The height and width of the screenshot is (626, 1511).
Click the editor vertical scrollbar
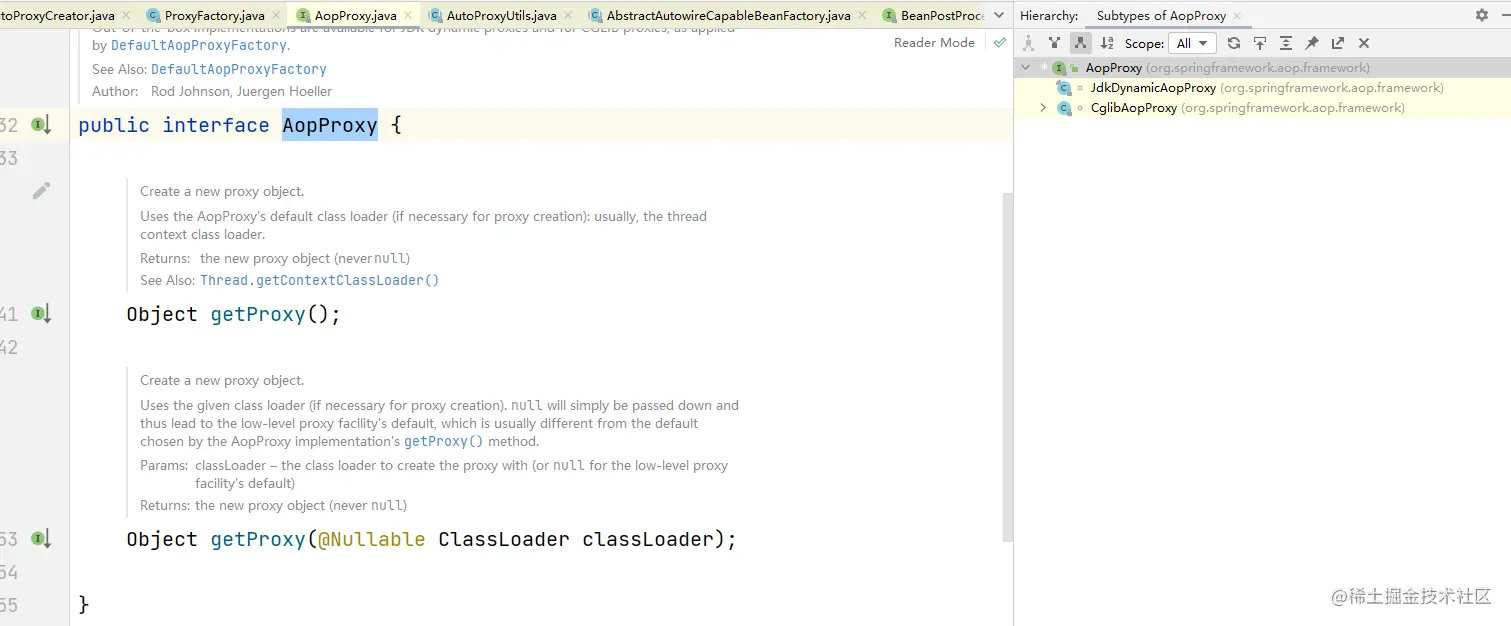coord(1007,370)
